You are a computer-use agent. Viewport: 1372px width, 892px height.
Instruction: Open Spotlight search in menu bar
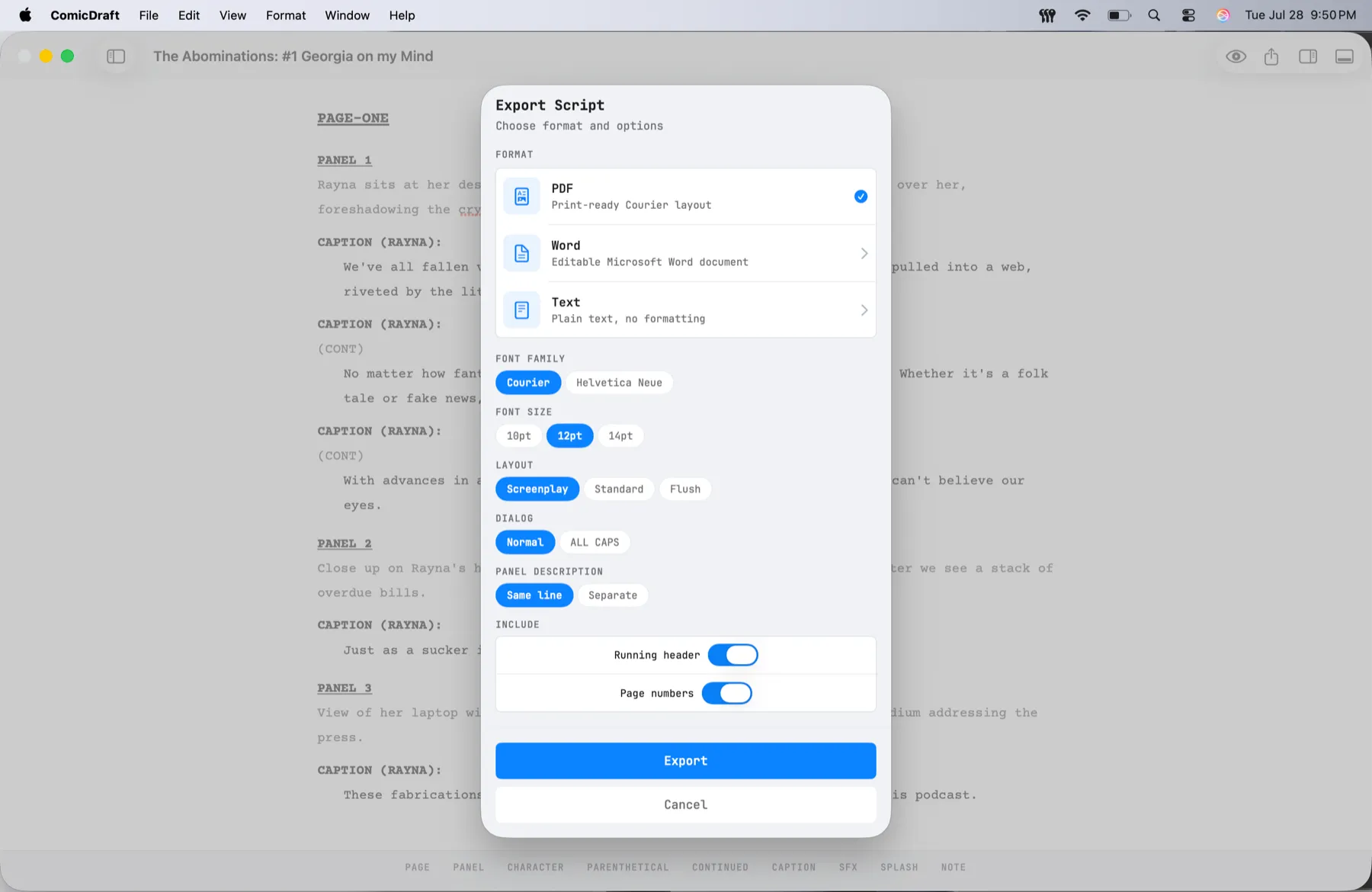pos(1154,15)
